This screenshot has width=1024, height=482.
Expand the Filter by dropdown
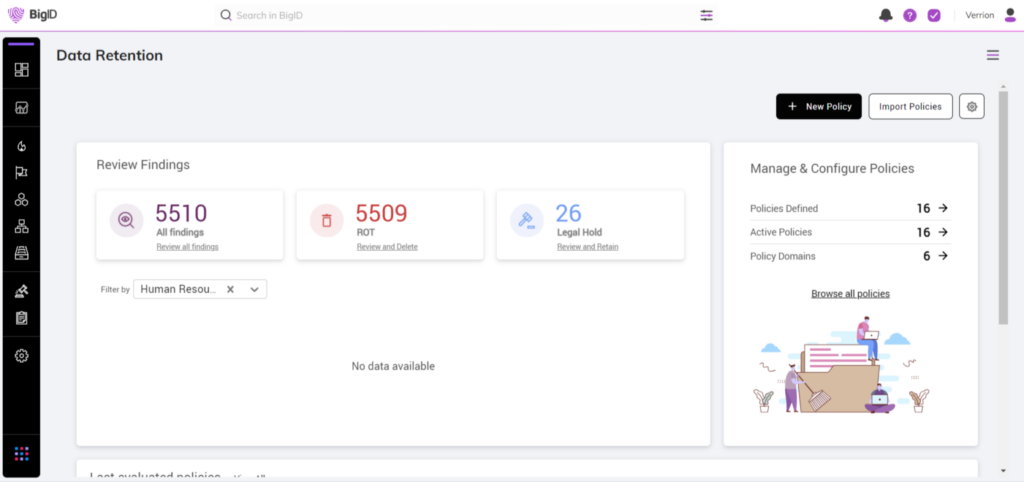(254, 289)
